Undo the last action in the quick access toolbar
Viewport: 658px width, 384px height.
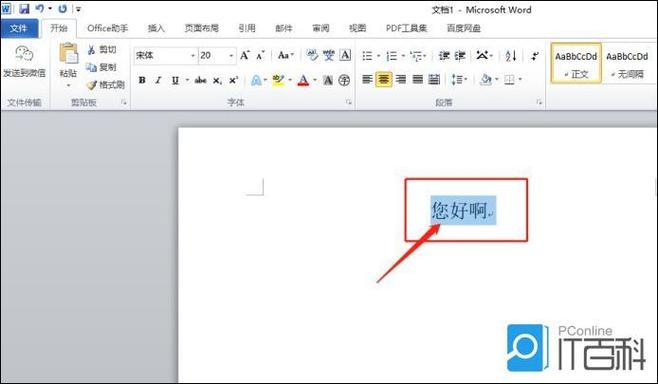(x=40, y=8)
